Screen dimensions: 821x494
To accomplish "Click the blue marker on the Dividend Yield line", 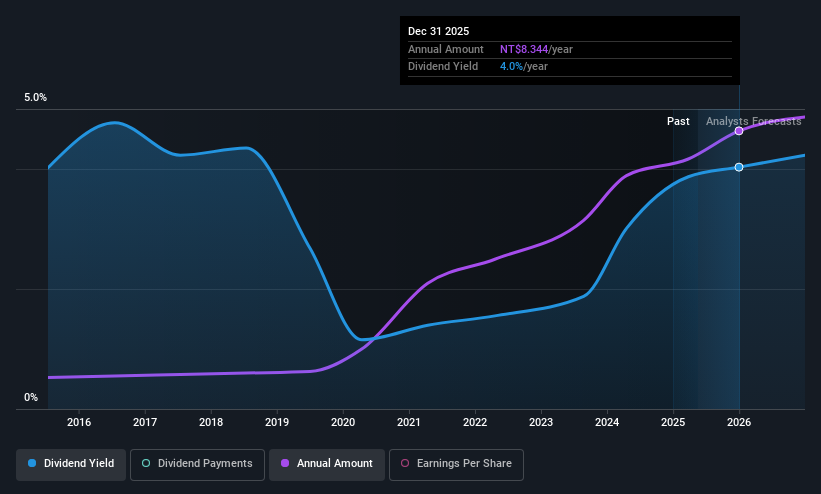I will coord(739,167).
